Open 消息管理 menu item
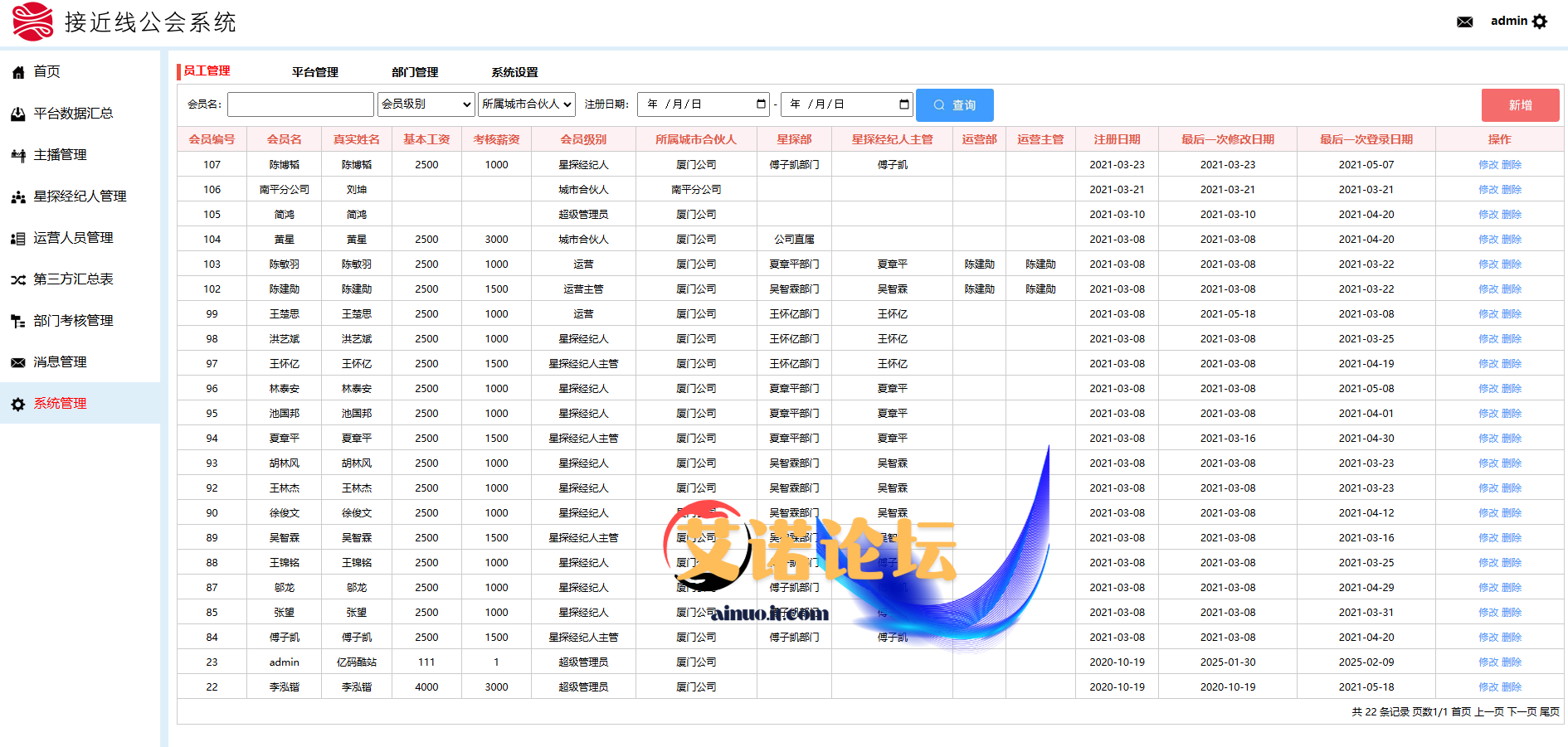The height and width of the screenshot is (747, 1568). (60, 361)
